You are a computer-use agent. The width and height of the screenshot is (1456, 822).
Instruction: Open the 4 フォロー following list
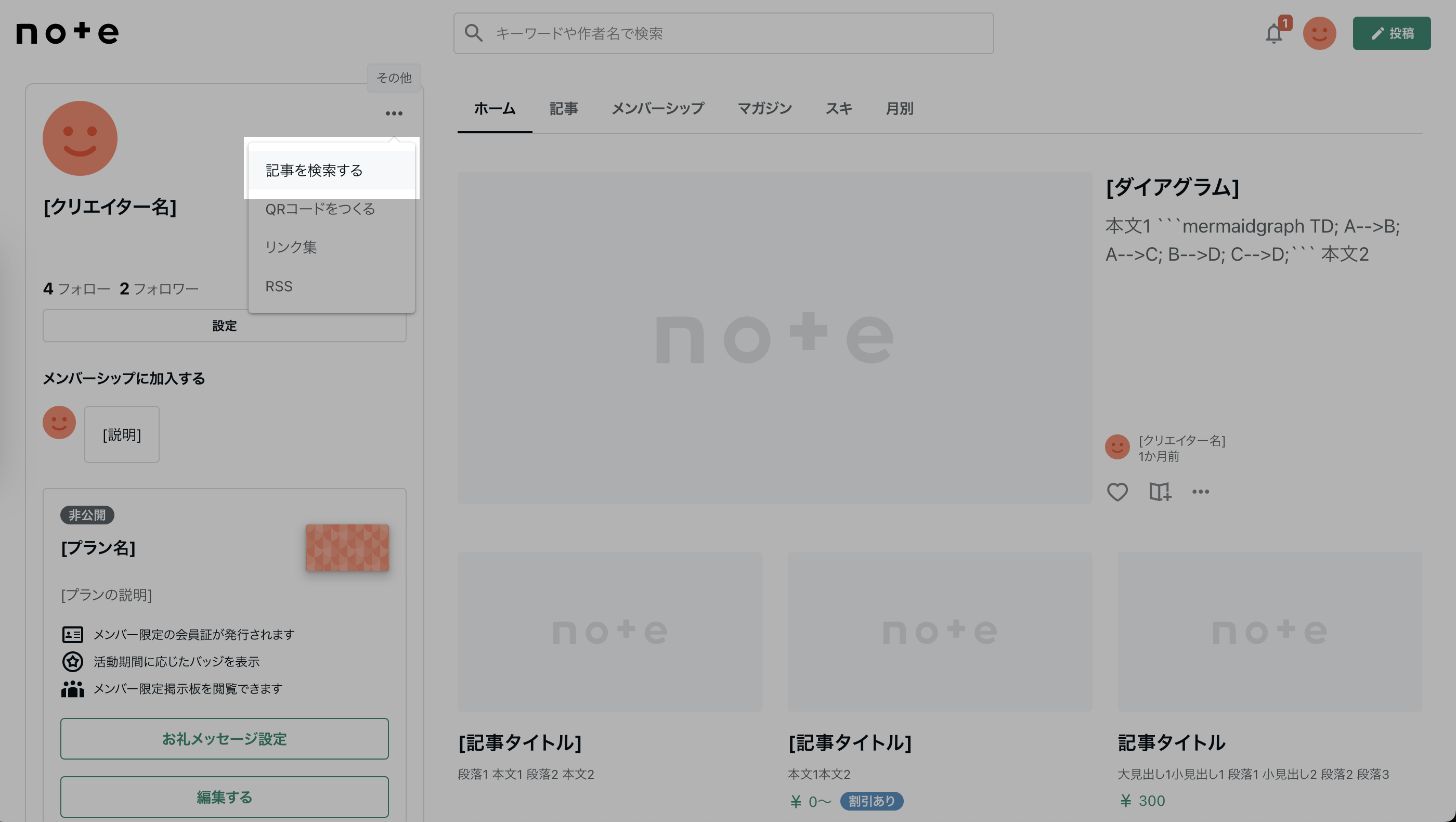point(77,289)
